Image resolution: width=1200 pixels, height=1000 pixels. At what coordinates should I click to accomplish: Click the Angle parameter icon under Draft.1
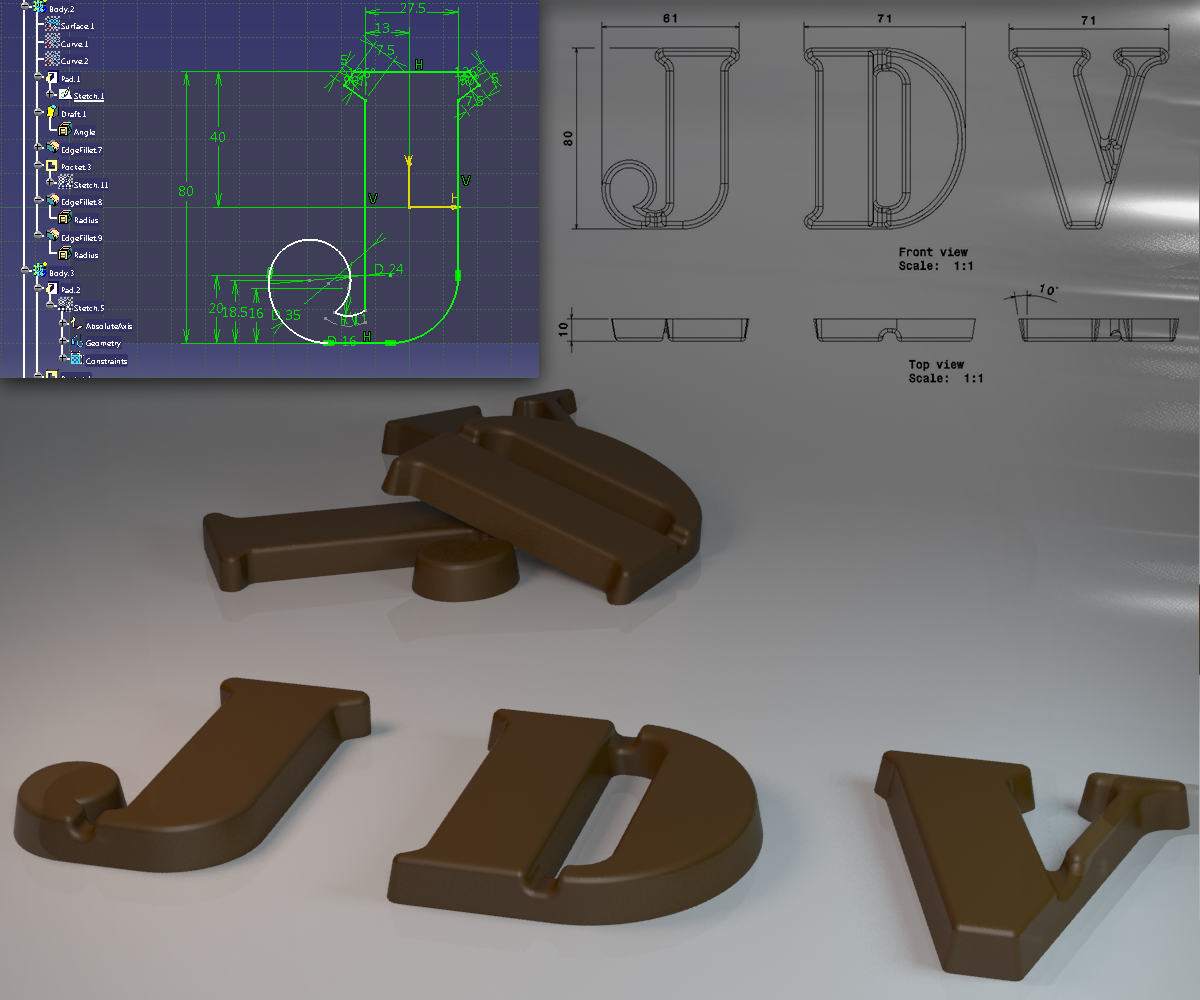(65, 130)
